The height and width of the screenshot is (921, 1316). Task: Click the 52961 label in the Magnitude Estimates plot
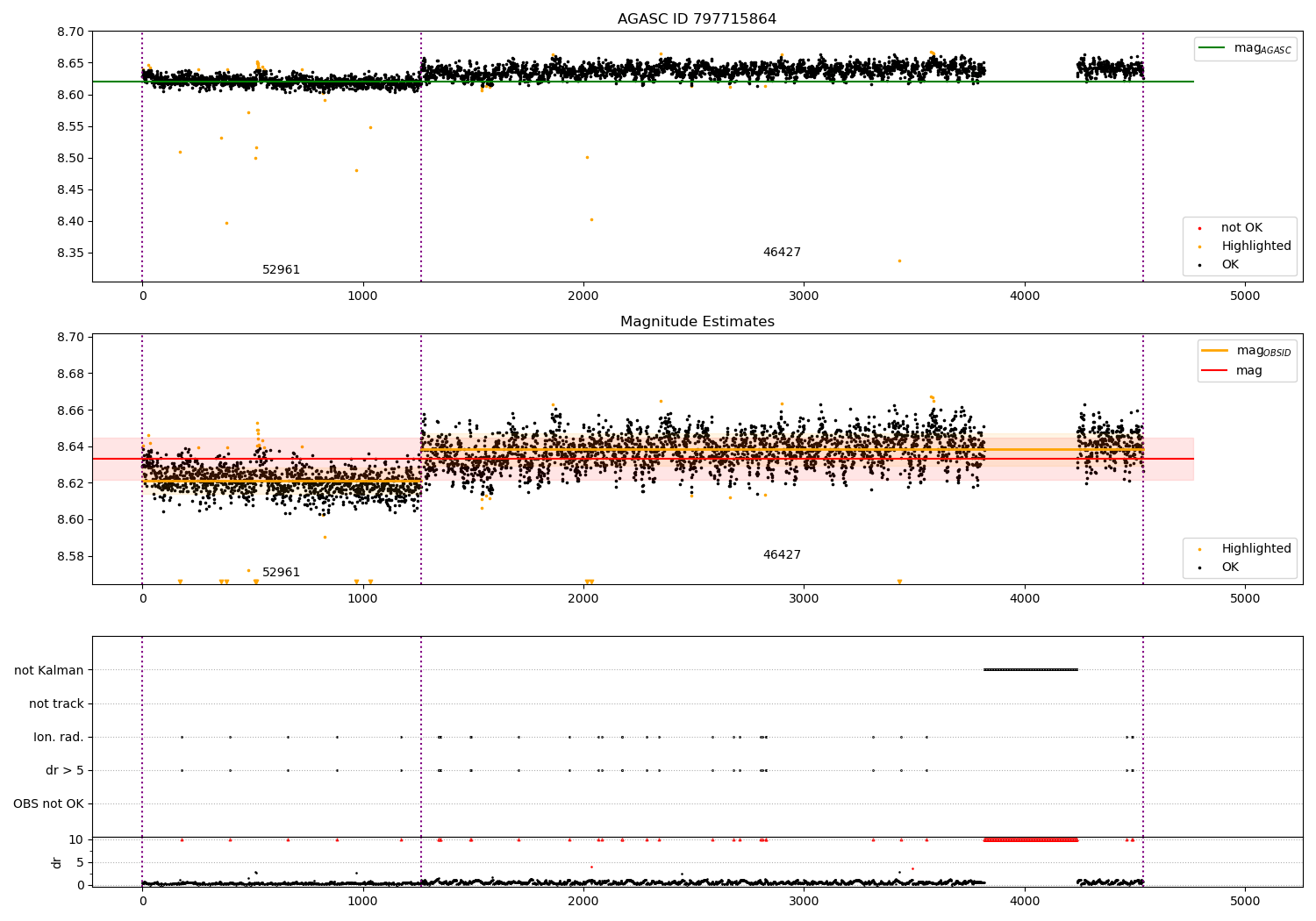pyautogui.click(x=281, y=573)
